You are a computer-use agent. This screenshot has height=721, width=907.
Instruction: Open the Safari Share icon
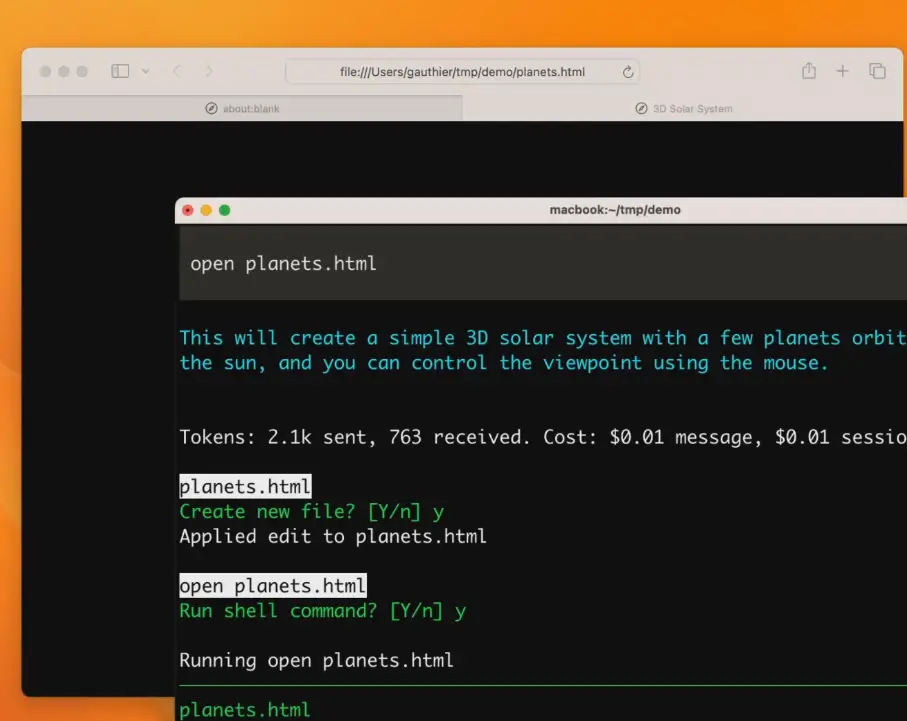pos(809,71)
